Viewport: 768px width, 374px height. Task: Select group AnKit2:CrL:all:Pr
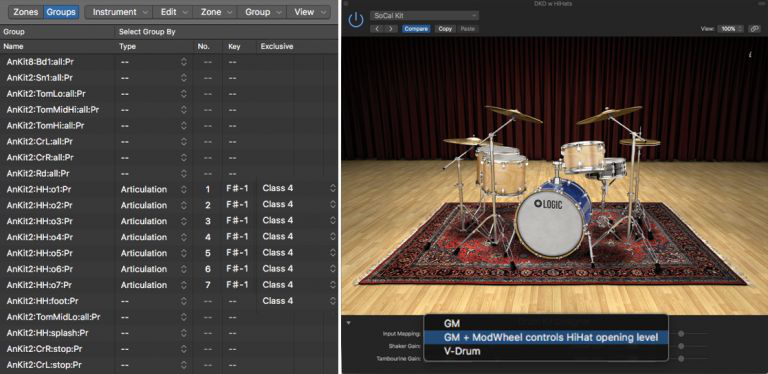click(x=40, y=141)
